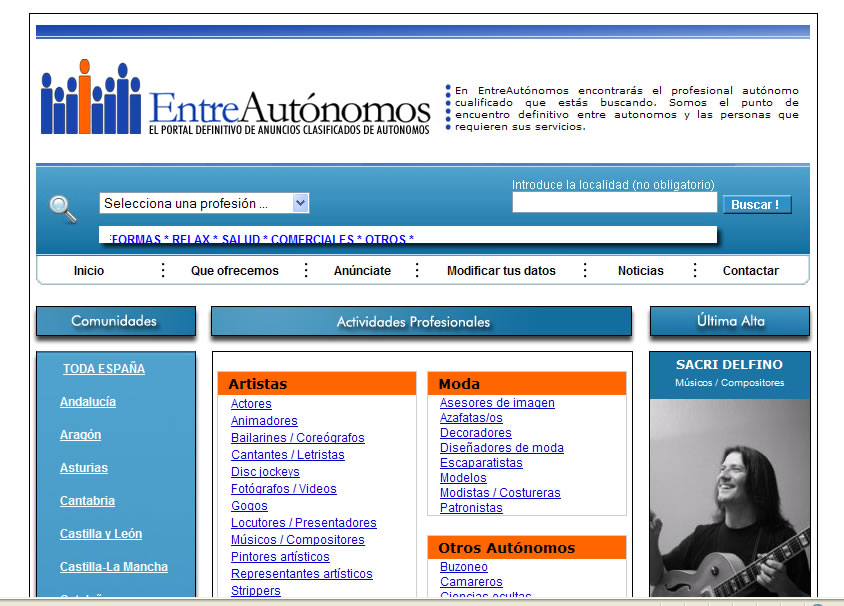The height and width of the screenshot is (606, 844).
Task: Click the SALUD link in the scrolling banner
Action: (241, 239)
